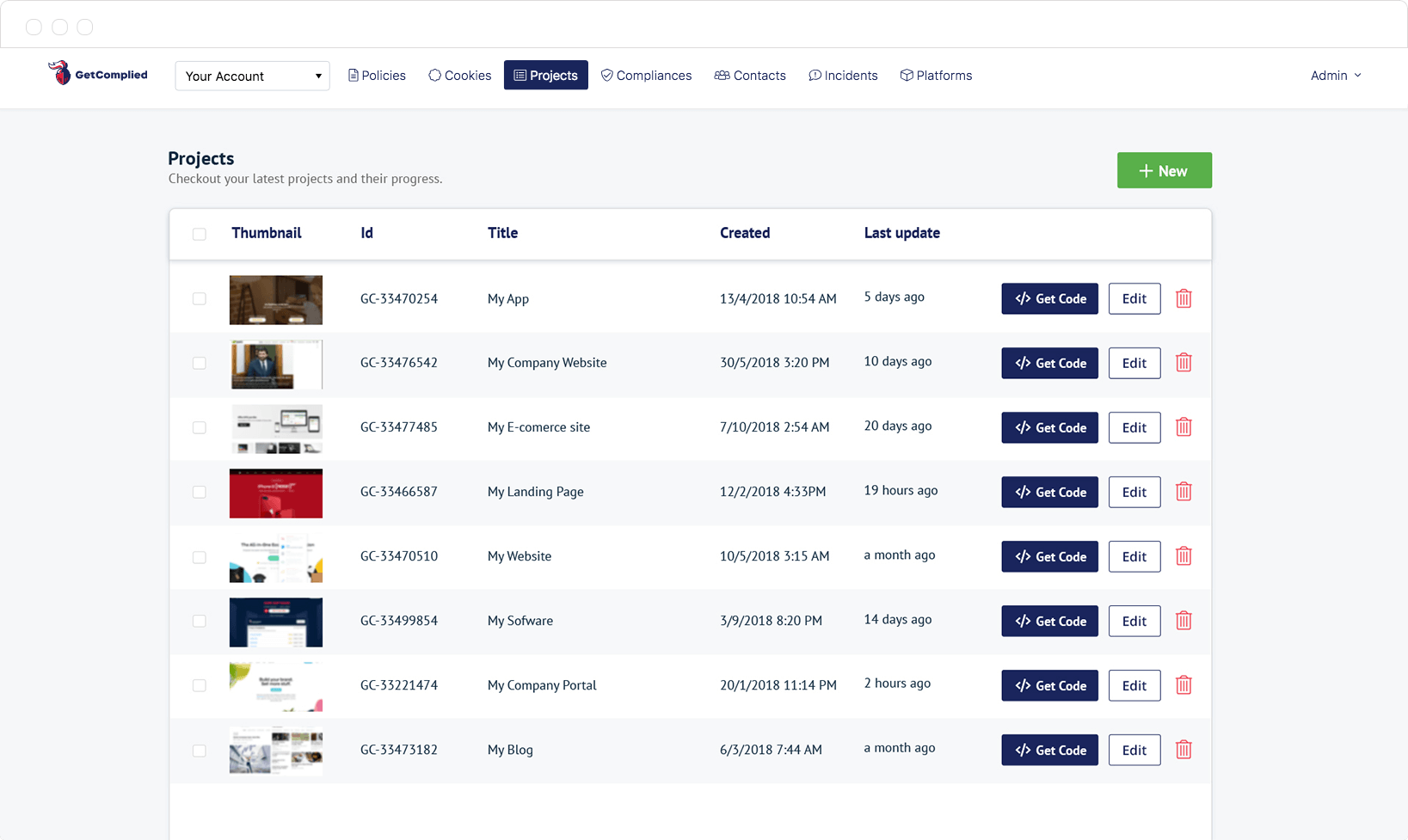Open the My Landing Page red thumbnail
1408x840 pixels.
click(276, 493)
